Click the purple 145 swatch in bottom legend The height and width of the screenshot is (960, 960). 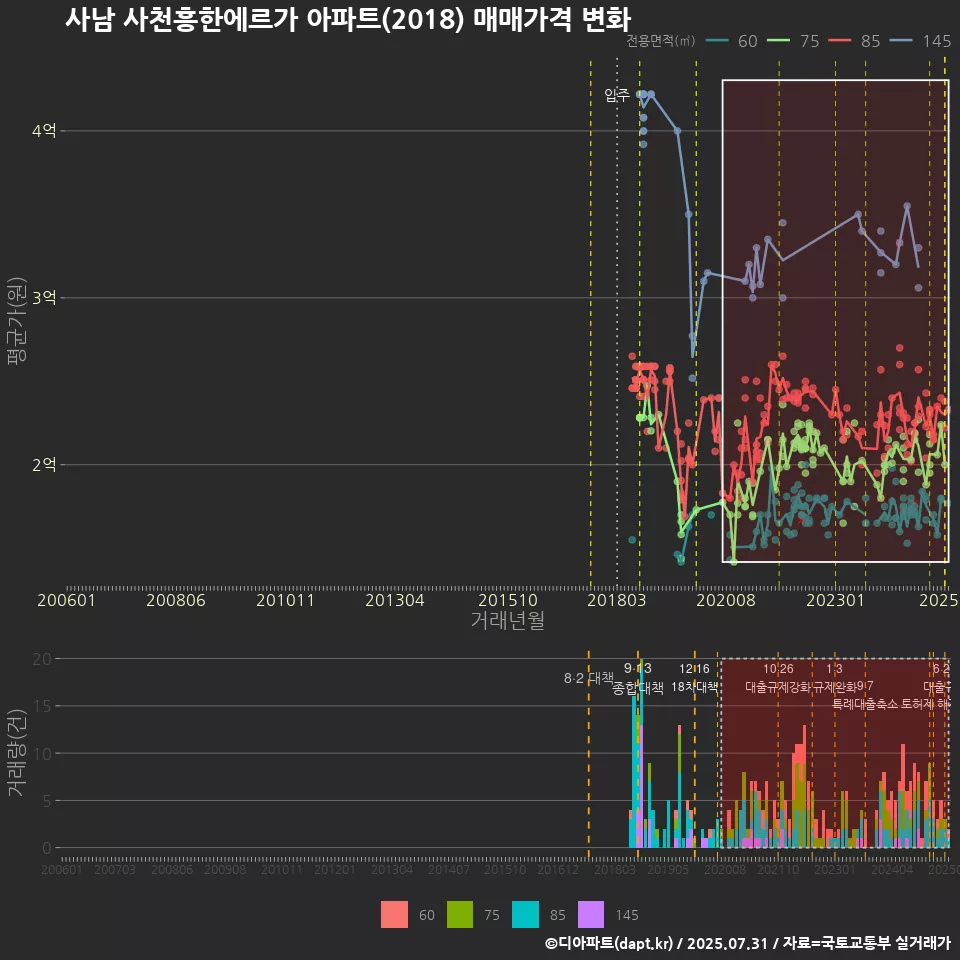click(590, 914)
